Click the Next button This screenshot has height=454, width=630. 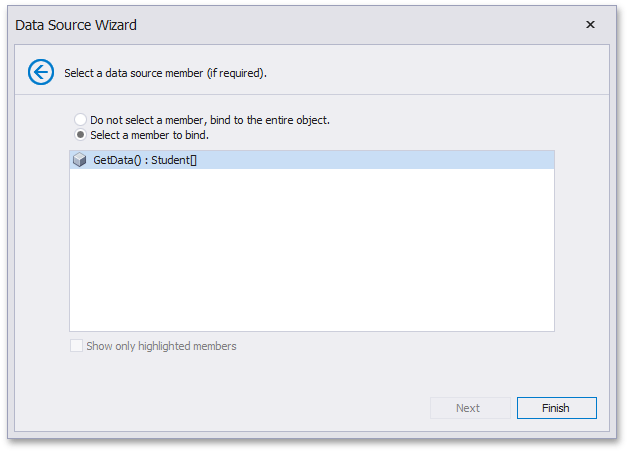pyautogui.click(x=468, y=408)
